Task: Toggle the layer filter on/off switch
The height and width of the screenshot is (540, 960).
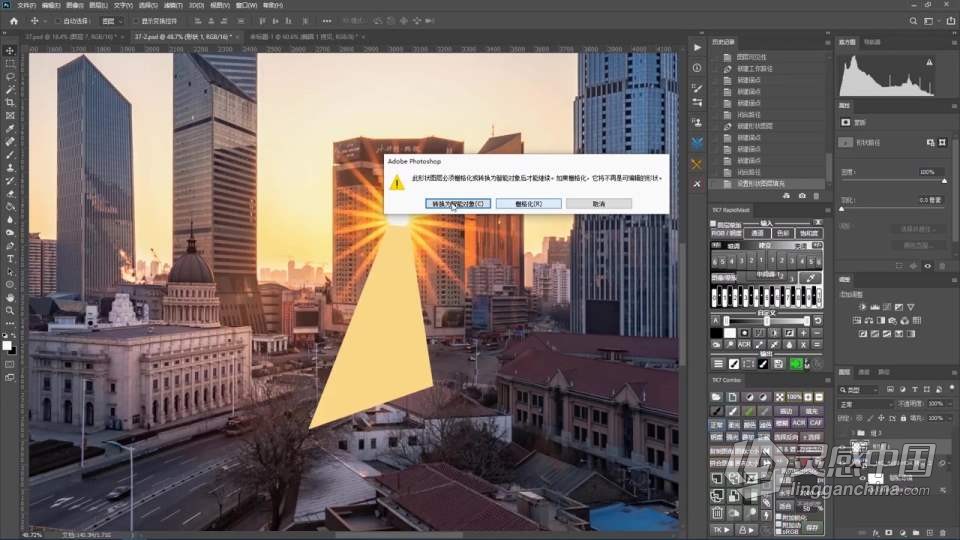Action: tap(951, 388)
